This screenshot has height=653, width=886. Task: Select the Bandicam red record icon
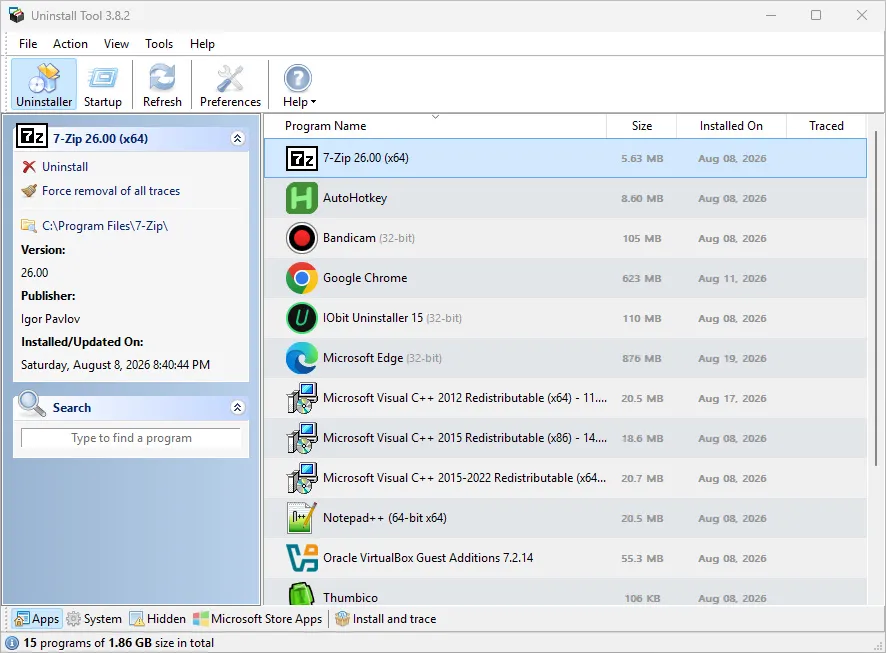coord(302,238)
